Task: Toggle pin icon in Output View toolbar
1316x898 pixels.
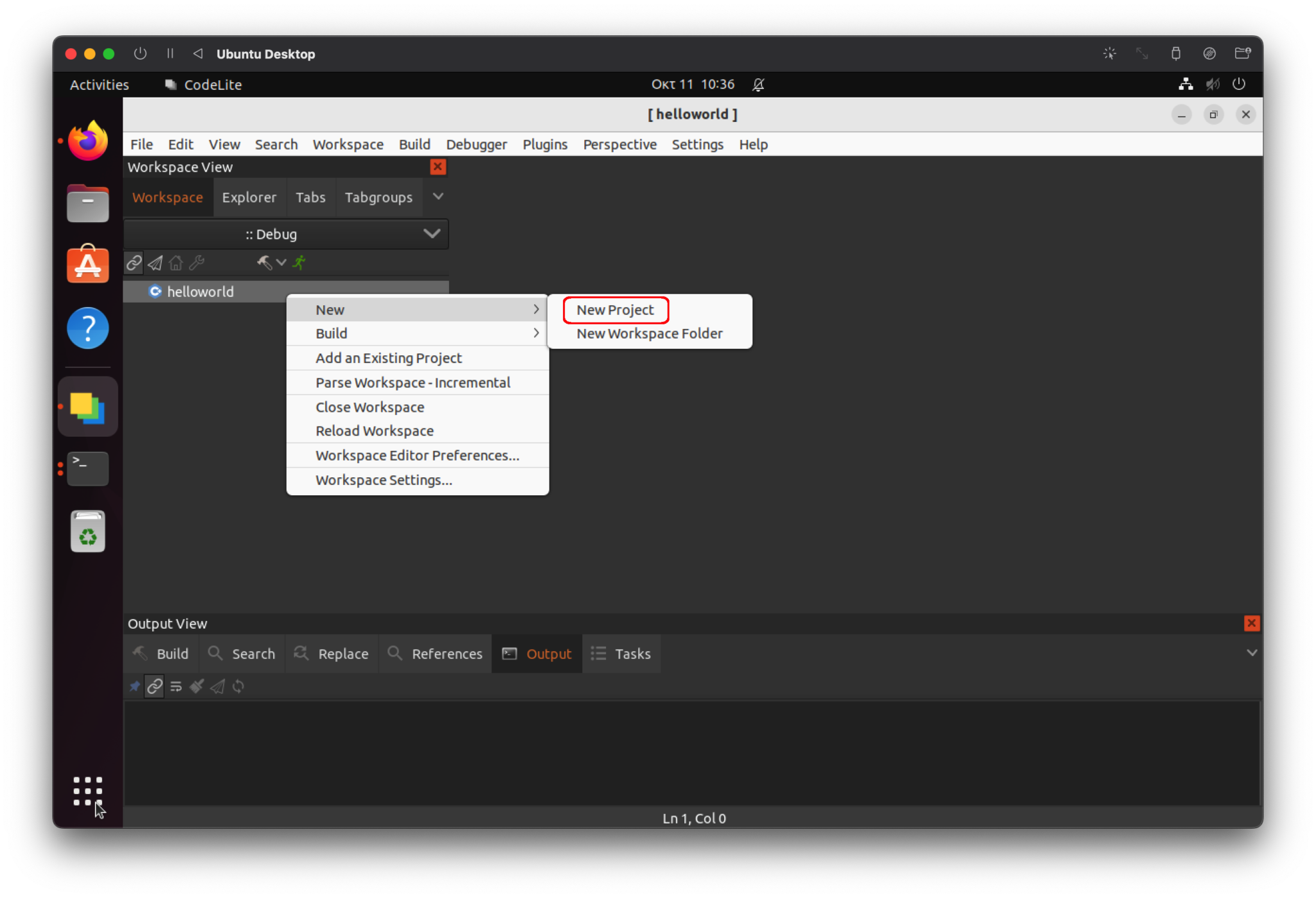Action: pos(134,686)
